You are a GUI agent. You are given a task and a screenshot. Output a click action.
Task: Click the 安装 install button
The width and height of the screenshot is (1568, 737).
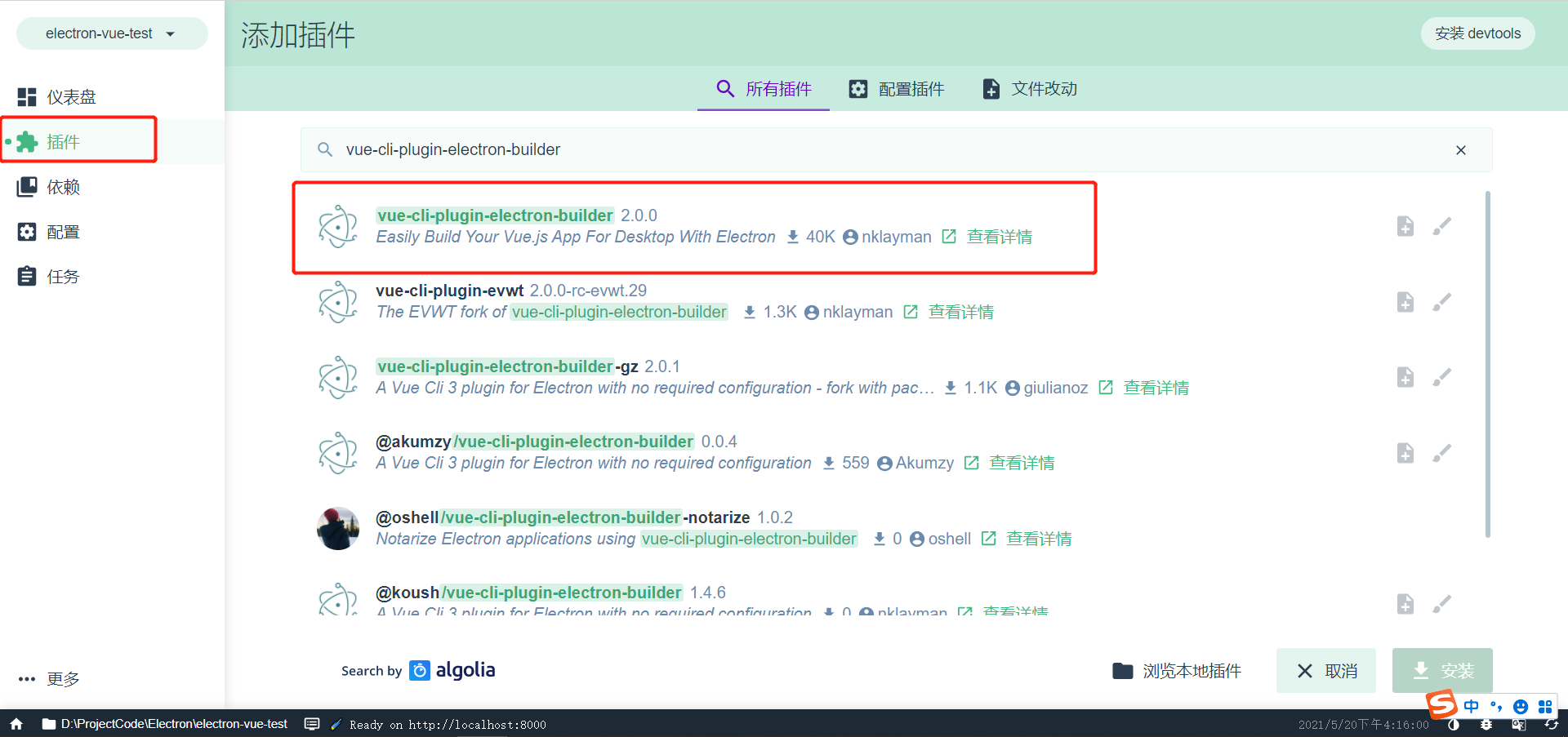[x=1442, y=671]
